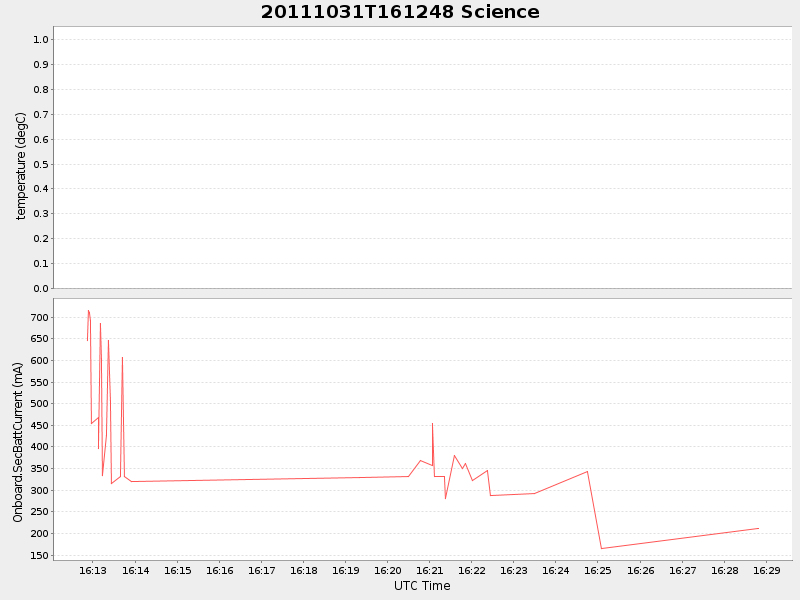800x600 pixels.
Task: Click the 16:29 time tick label
Action: tap(766, 570)
